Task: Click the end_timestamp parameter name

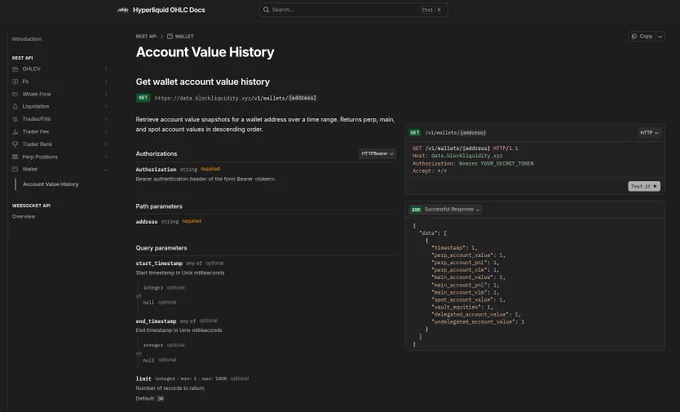Action: pos(156,321)
